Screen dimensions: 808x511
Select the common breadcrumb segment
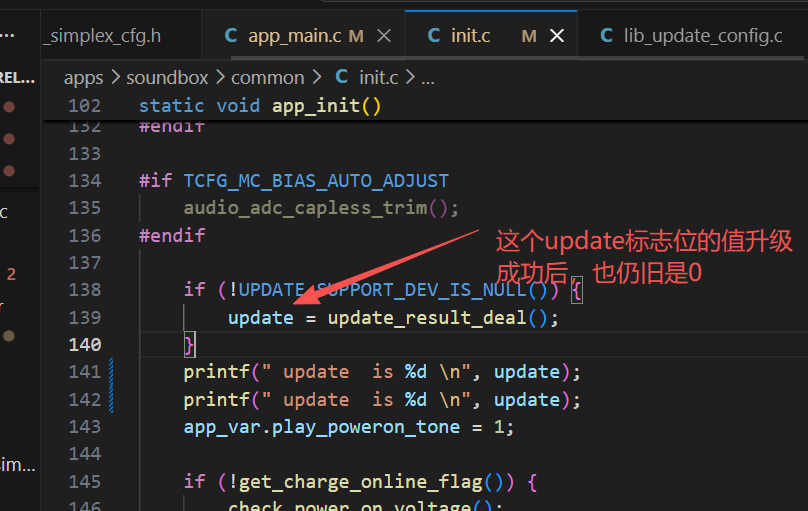(x=267, y=78)
